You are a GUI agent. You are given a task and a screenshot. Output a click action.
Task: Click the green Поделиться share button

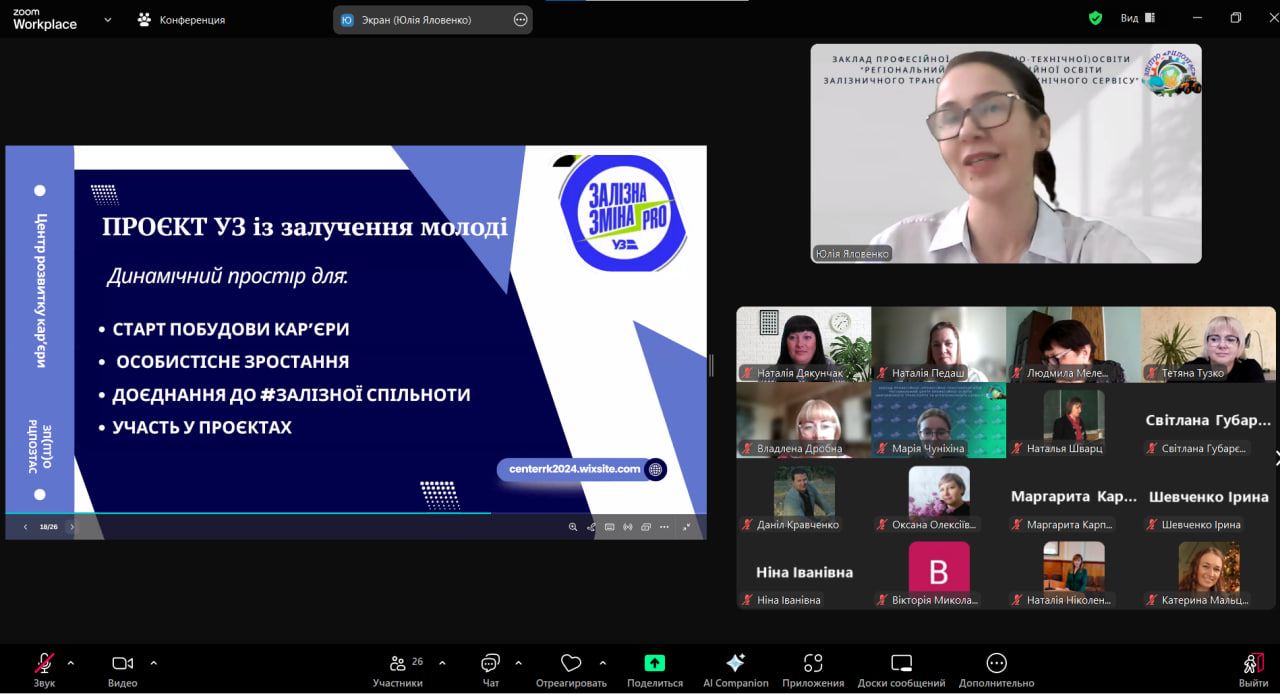[x=655, y=669]
